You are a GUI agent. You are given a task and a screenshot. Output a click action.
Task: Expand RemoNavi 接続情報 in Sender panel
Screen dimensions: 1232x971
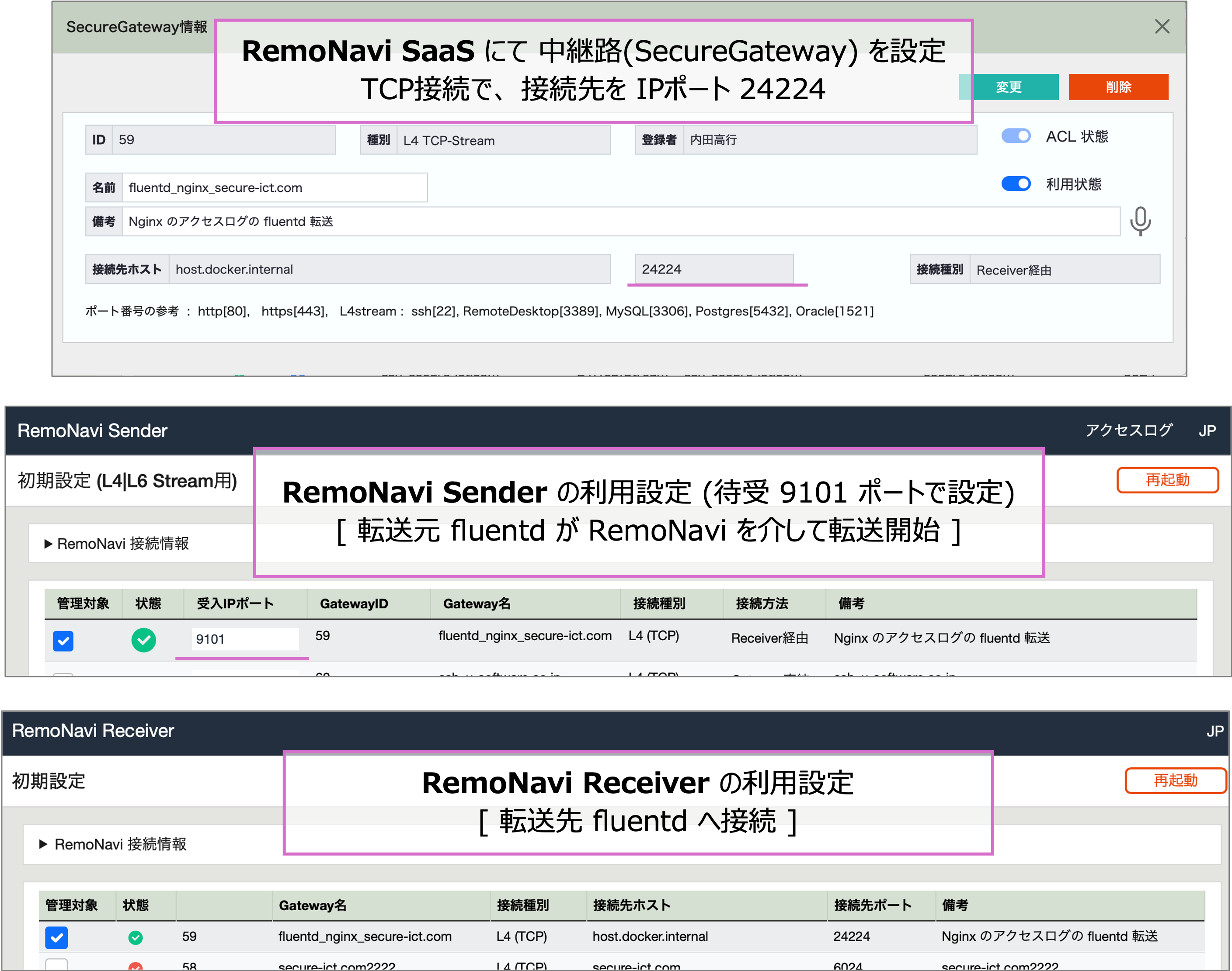coord(117,544)
